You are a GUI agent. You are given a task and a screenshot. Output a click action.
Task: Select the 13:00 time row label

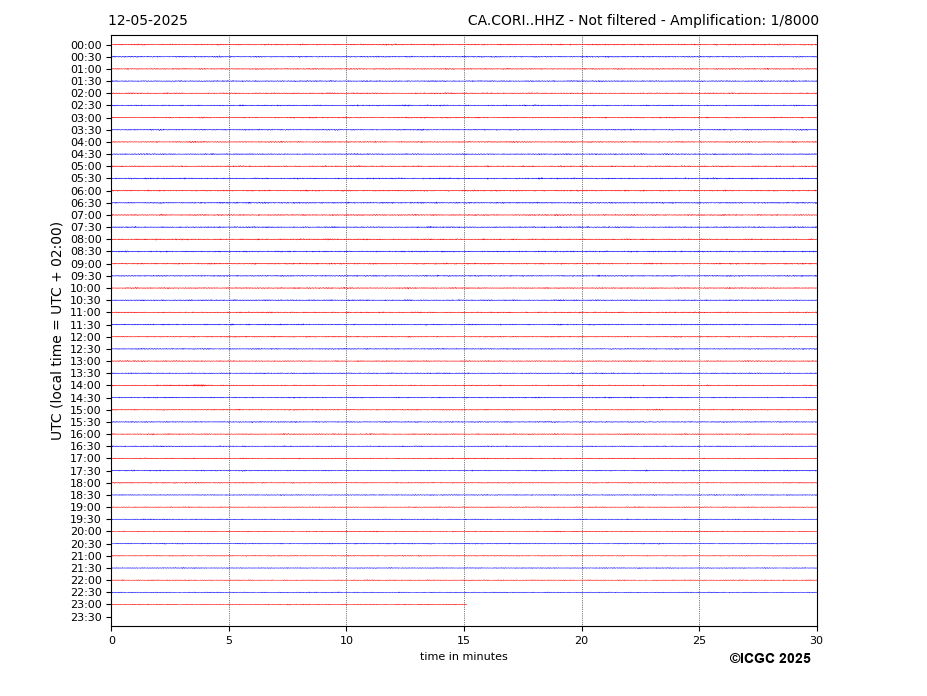86,362
